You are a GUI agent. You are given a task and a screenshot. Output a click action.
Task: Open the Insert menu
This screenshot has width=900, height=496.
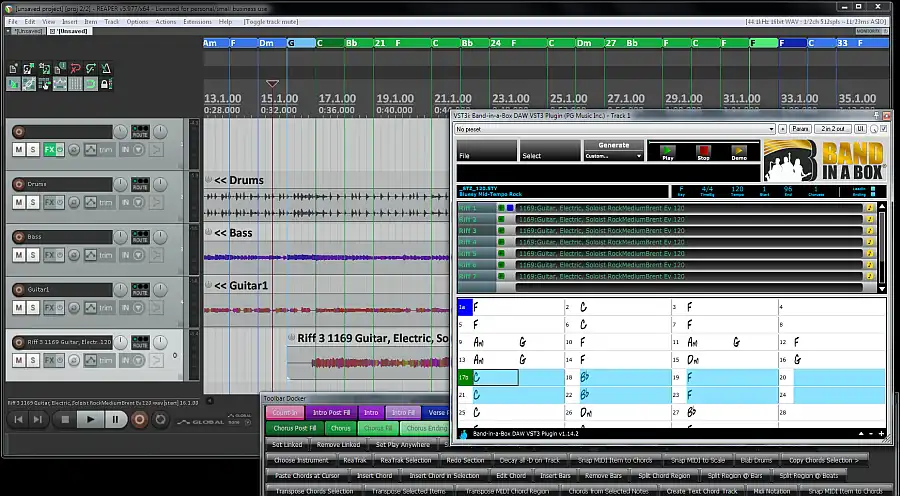point(69,22)
